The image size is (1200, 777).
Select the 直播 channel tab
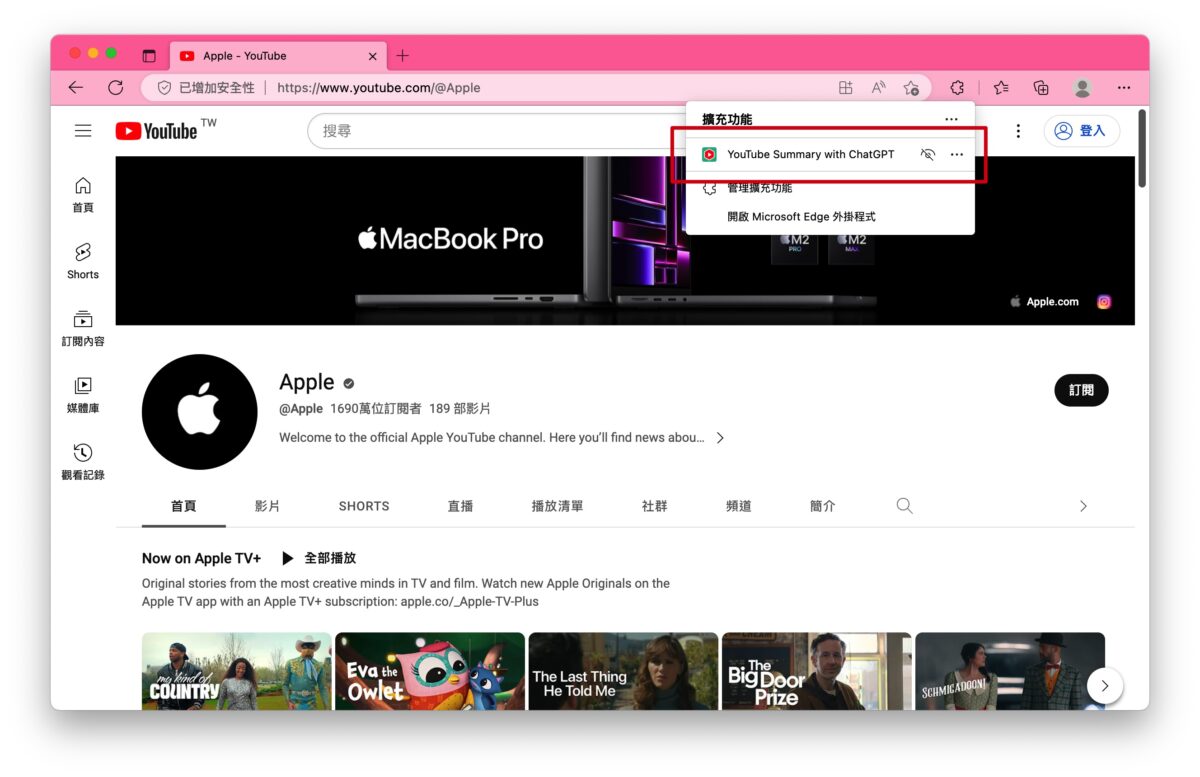(x=460, y=506)
